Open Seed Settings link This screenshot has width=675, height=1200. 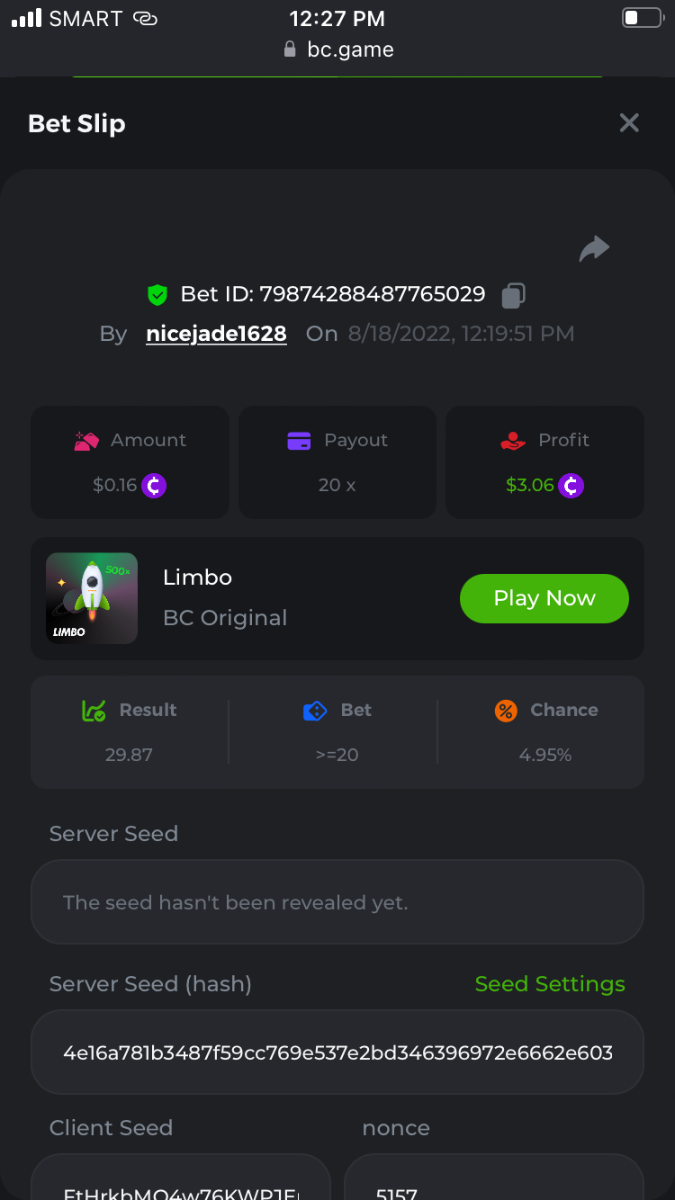coord(550,984)
